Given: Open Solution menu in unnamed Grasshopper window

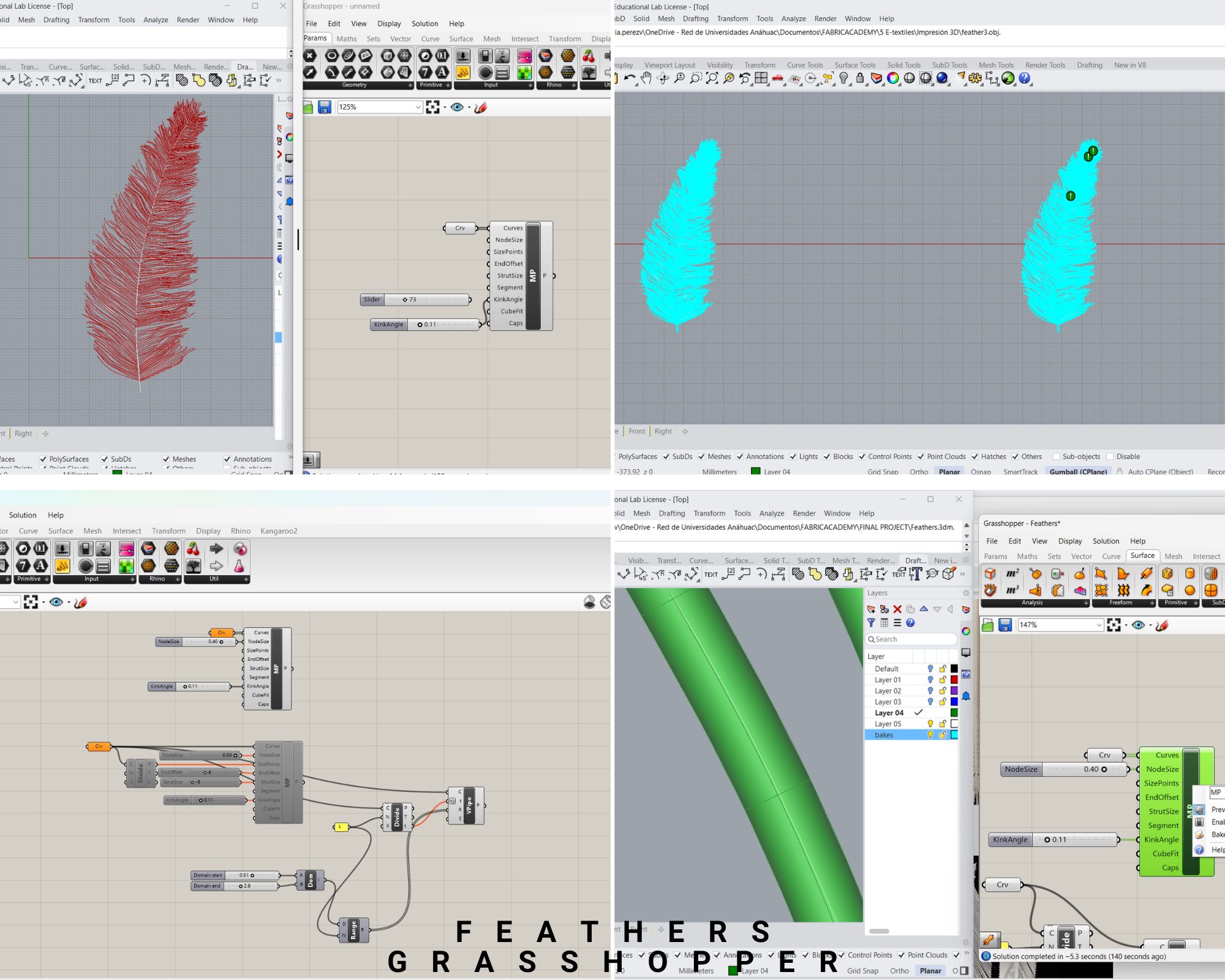Looking at the screenshot, I should click(x=424, y=24).
